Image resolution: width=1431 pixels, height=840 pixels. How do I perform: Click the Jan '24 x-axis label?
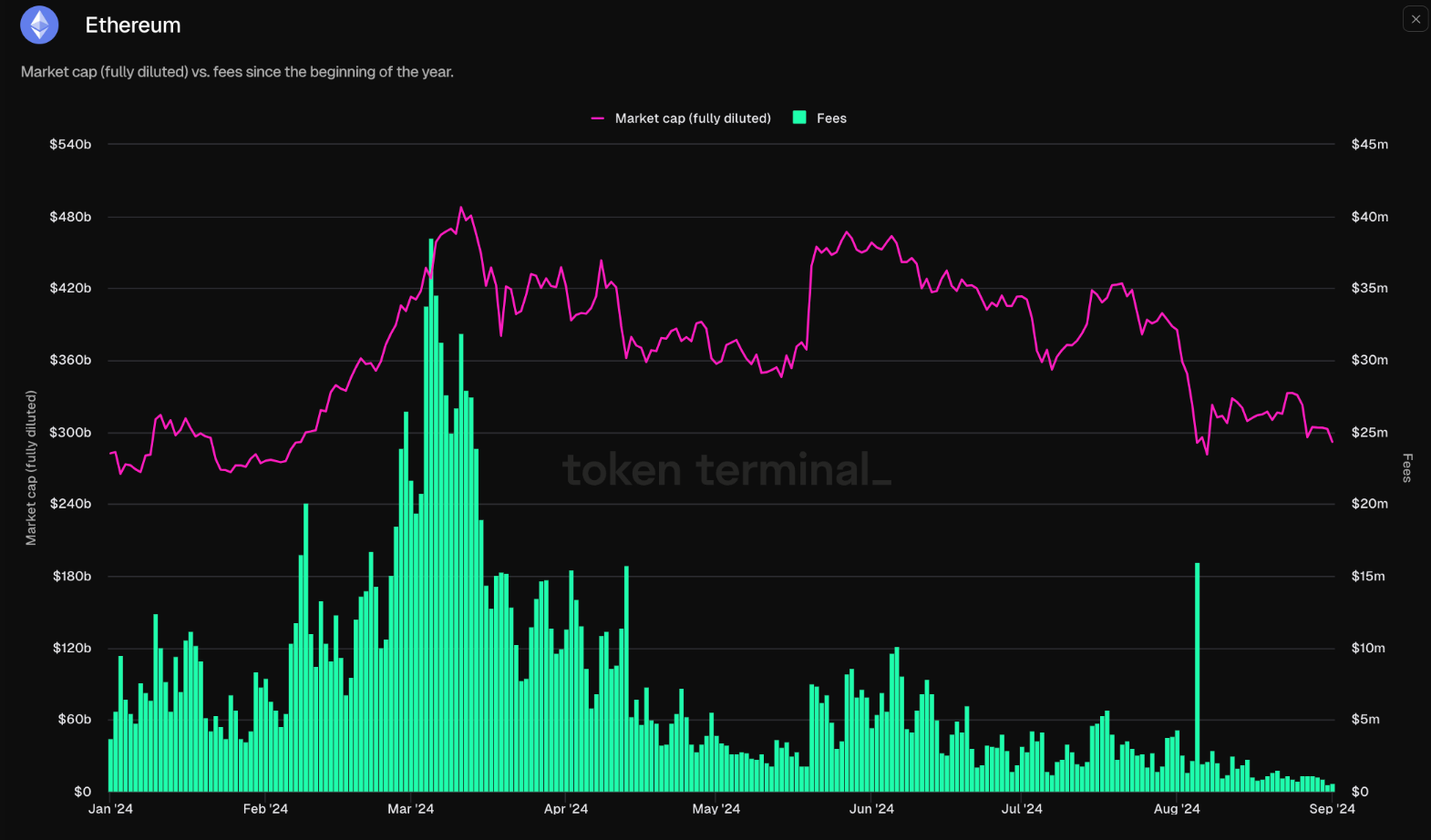click(x=110, y=809)
